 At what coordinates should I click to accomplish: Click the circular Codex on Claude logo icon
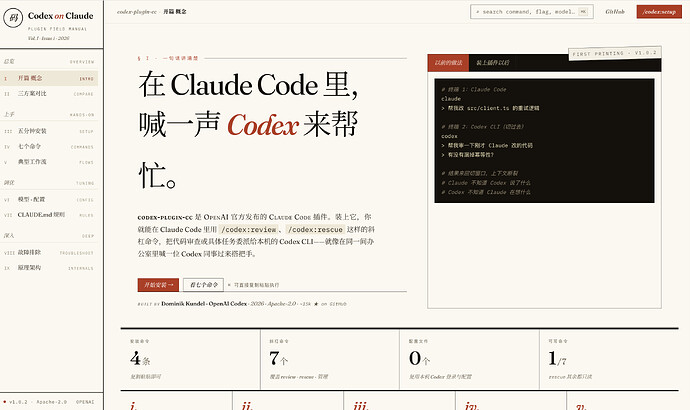click(13, 18)
